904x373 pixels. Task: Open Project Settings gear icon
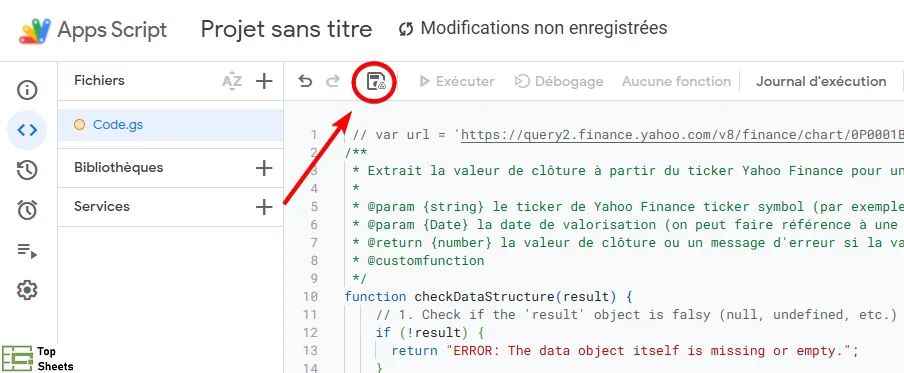click(x=27, y=290)
